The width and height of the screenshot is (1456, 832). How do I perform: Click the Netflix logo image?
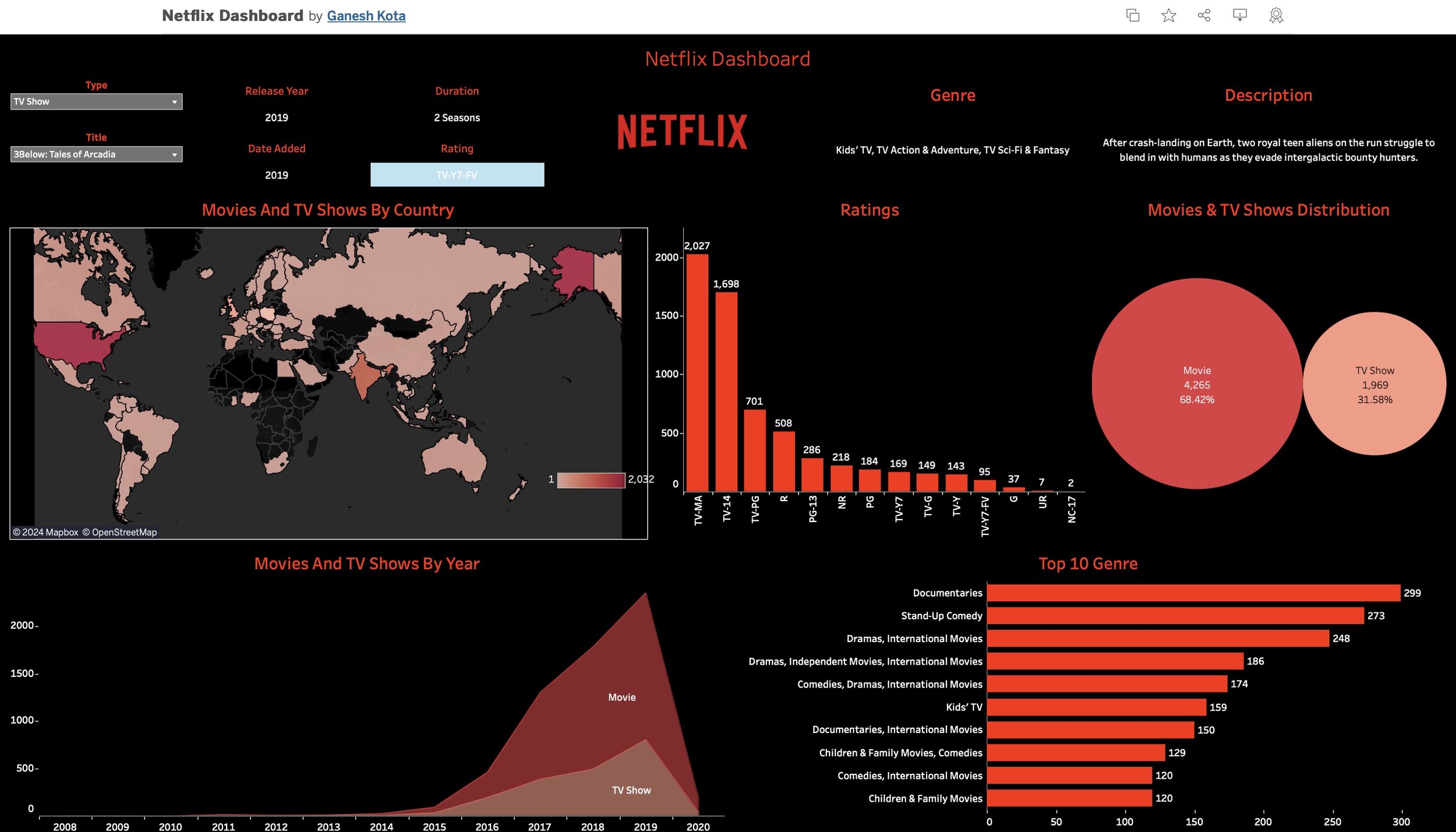pyautogui.click(x=682, y=132)
